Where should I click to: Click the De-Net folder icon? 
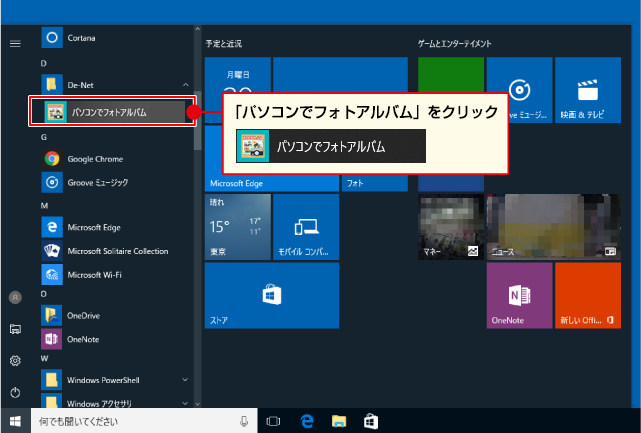[x=52, y=85]
